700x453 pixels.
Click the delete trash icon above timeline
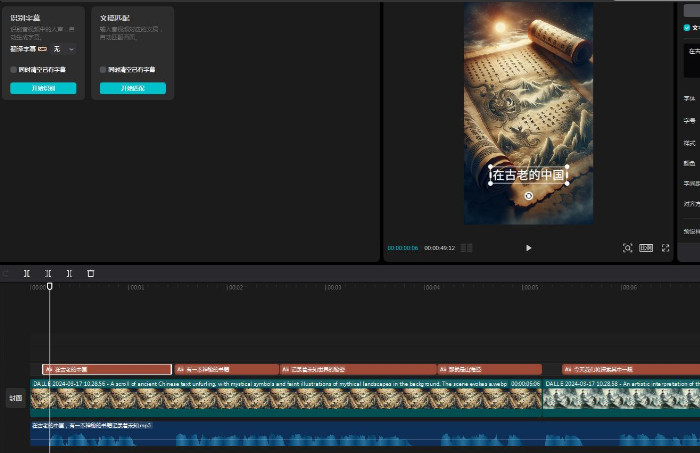[x=91, y=273]
